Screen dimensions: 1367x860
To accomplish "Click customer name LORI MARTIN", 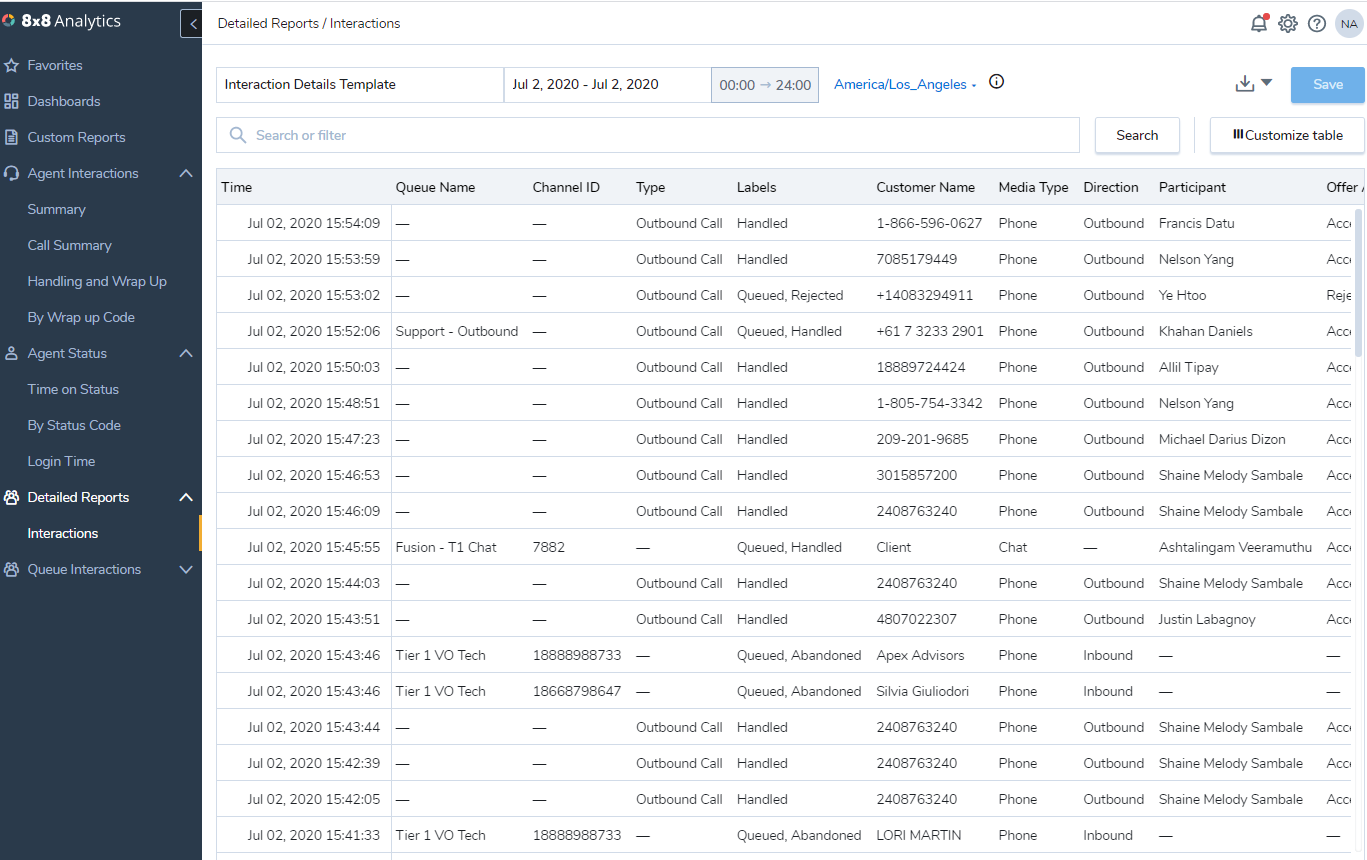I will (919, 835).
